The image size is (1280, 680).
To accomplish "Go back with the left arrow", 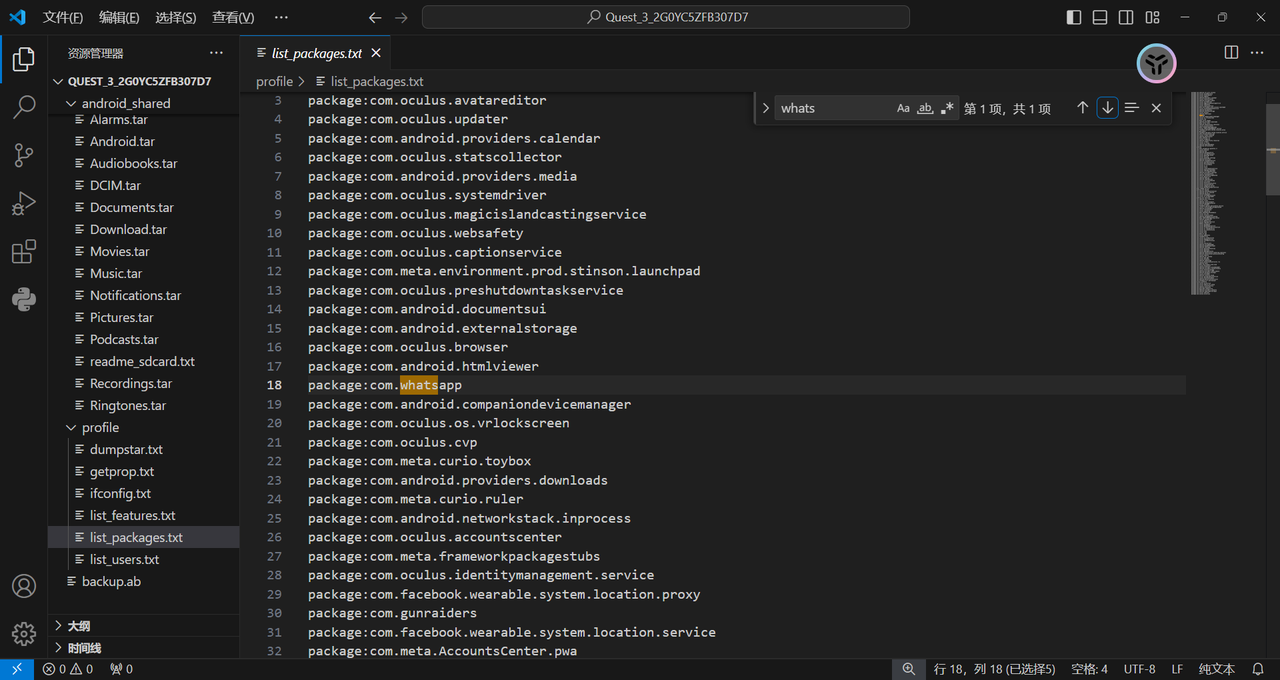I will [x=375, y=17].
